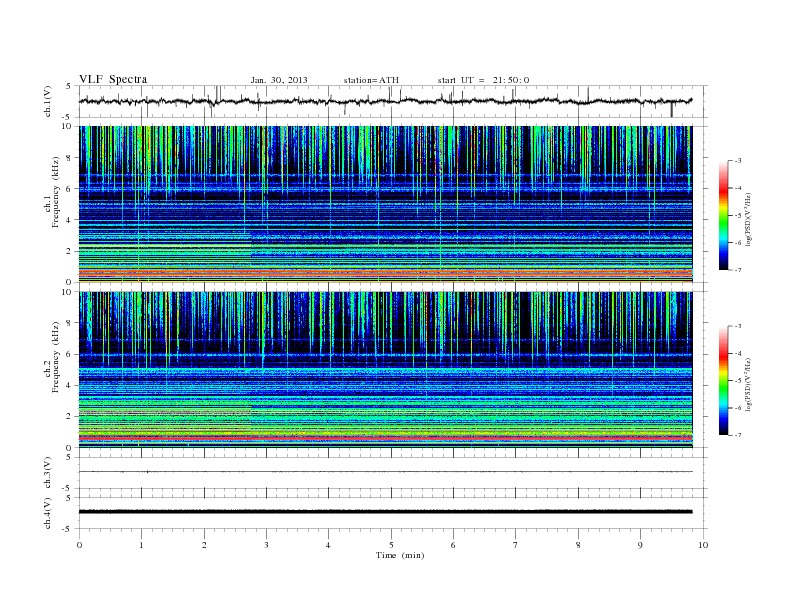Viewport: 792px width, 612px height.
Task: Click tick label "9" on the Time axis
Action: [640, 545]
